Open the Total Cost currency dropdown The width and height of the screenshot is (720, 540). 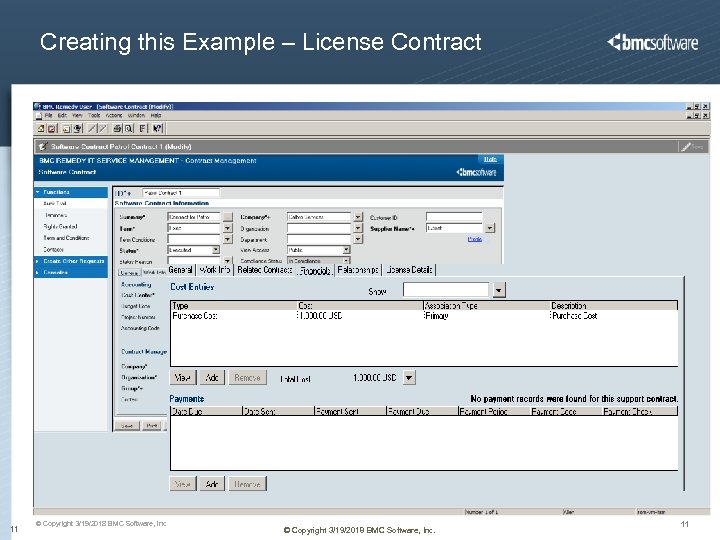click(x=409, y=378)
